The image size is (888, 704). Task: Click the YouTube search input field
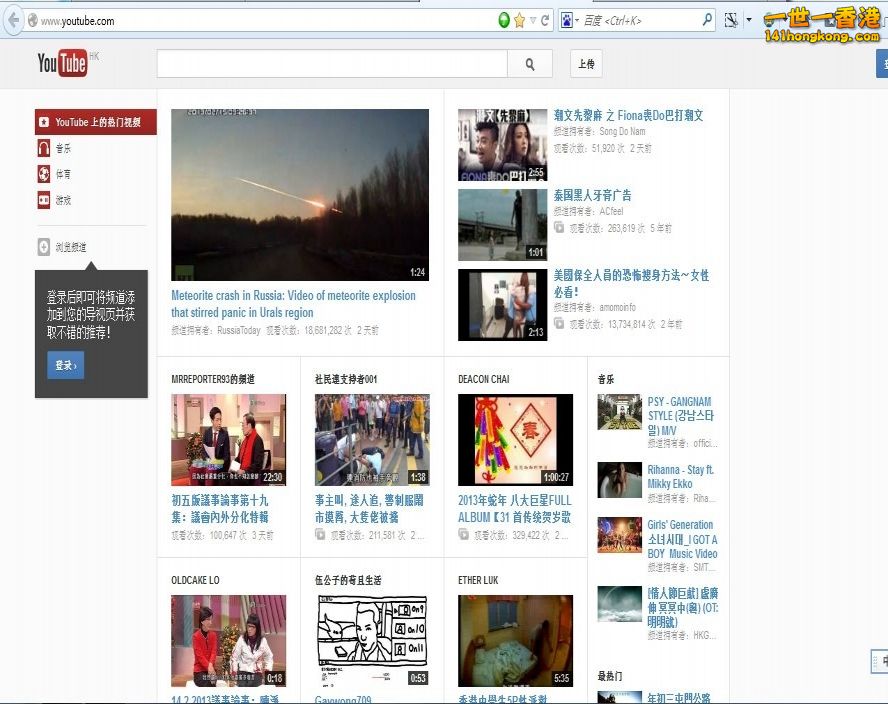pos(331,64)
